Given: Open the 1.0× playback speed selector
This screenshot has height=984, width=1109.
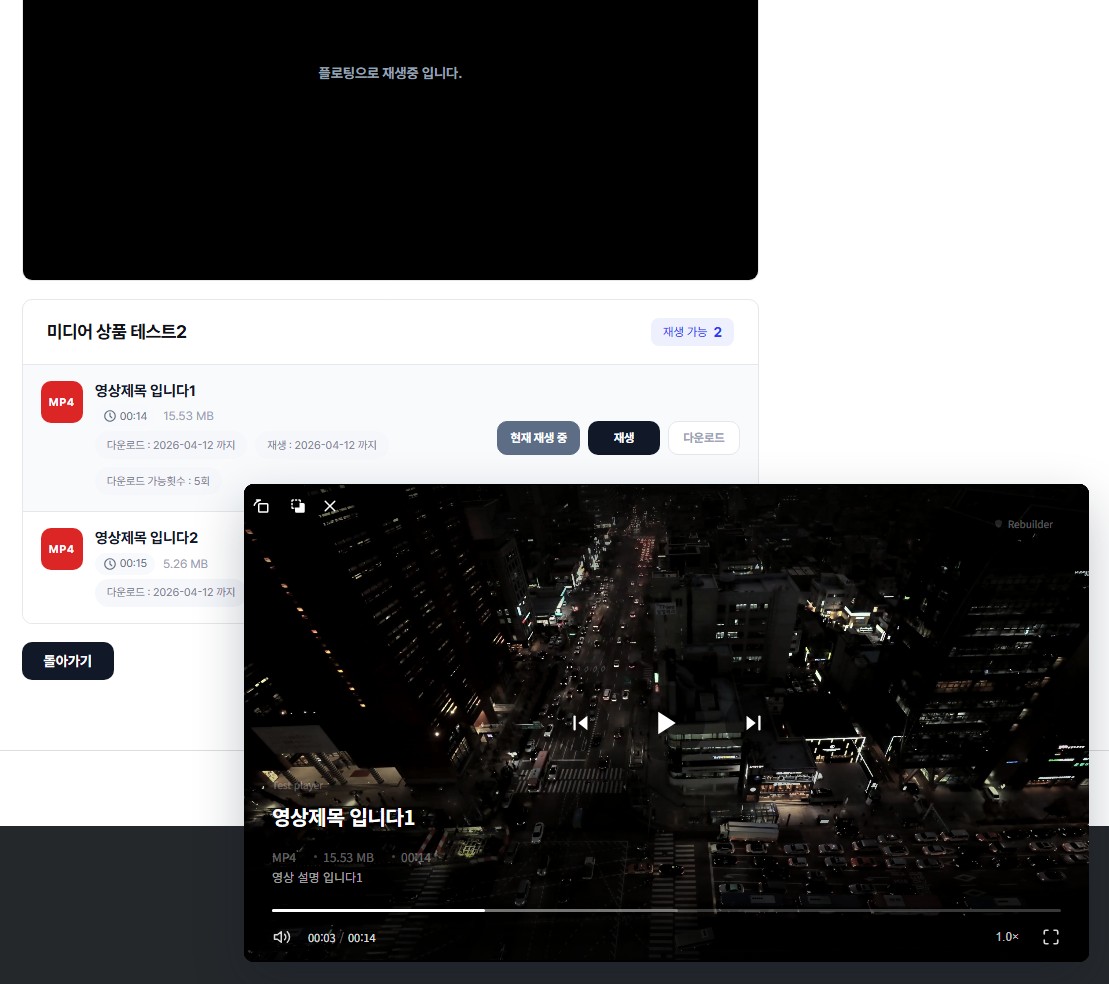Looking at the screenshot, I should coord(1007,937).
